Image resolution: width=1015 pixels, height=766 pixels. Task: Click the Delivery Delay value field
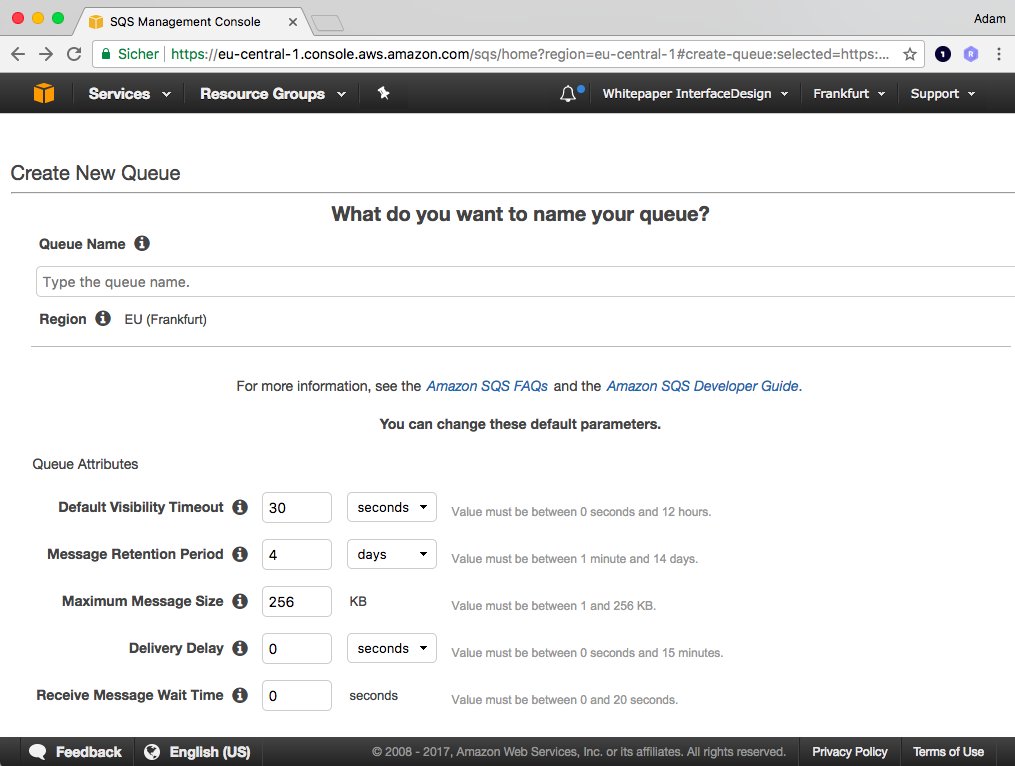click(297, 648)
